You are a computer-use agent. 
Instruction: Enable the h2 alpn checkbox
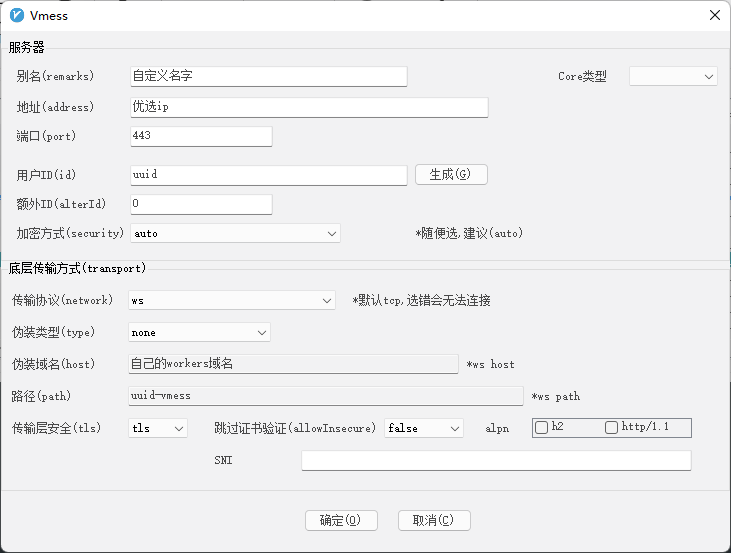(x=542, y=428)
